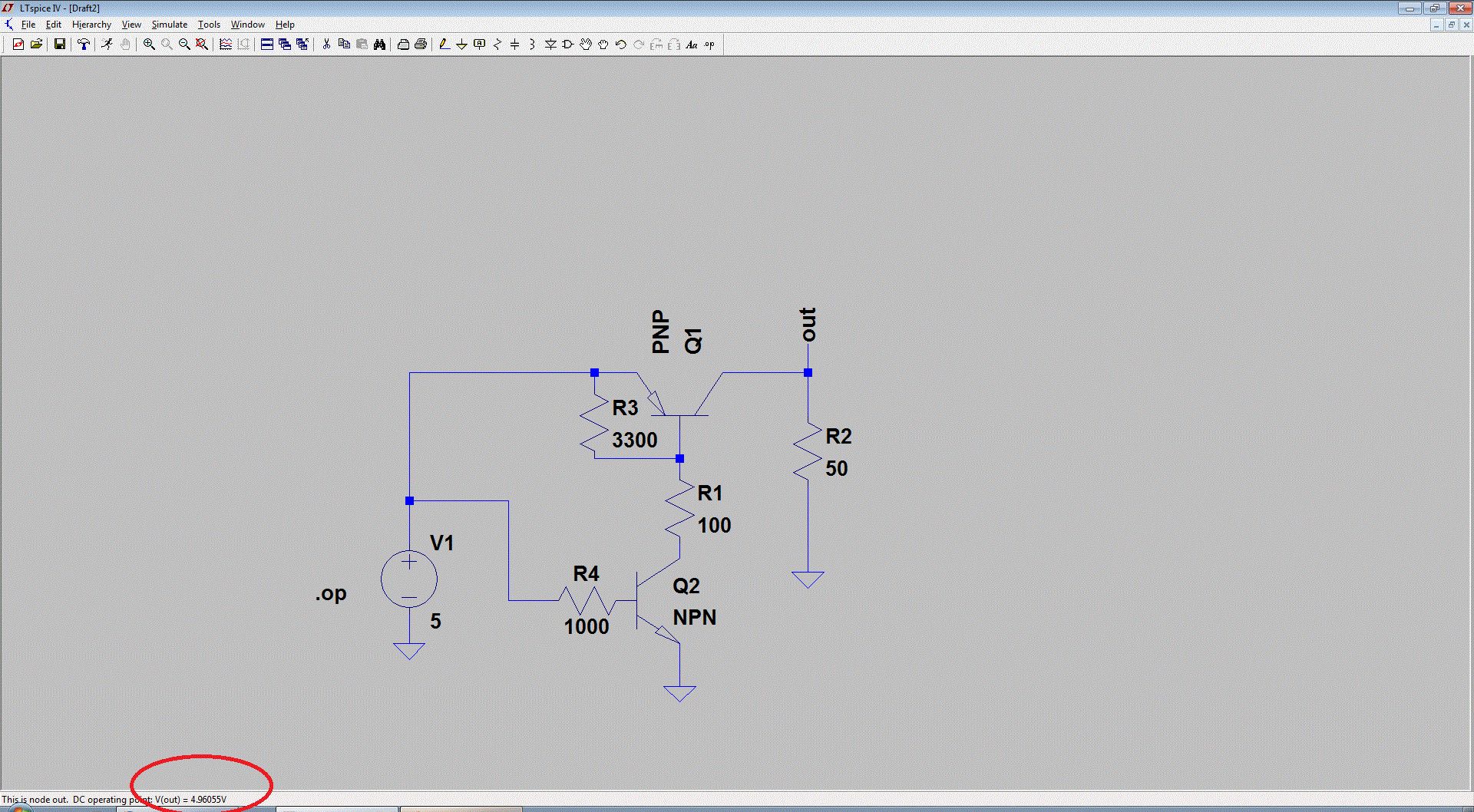
Task: Place a Ground symbol from toolbar
Action: tap(461, 45)
